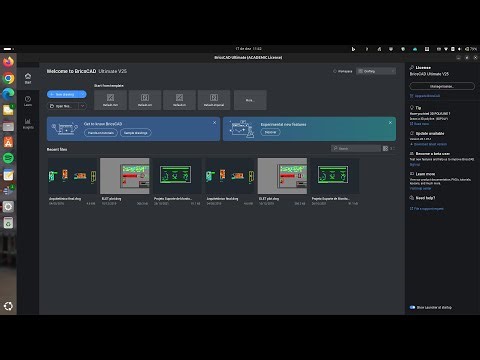Expand the New drawing dropdown arrow

[x=83, y=94]
